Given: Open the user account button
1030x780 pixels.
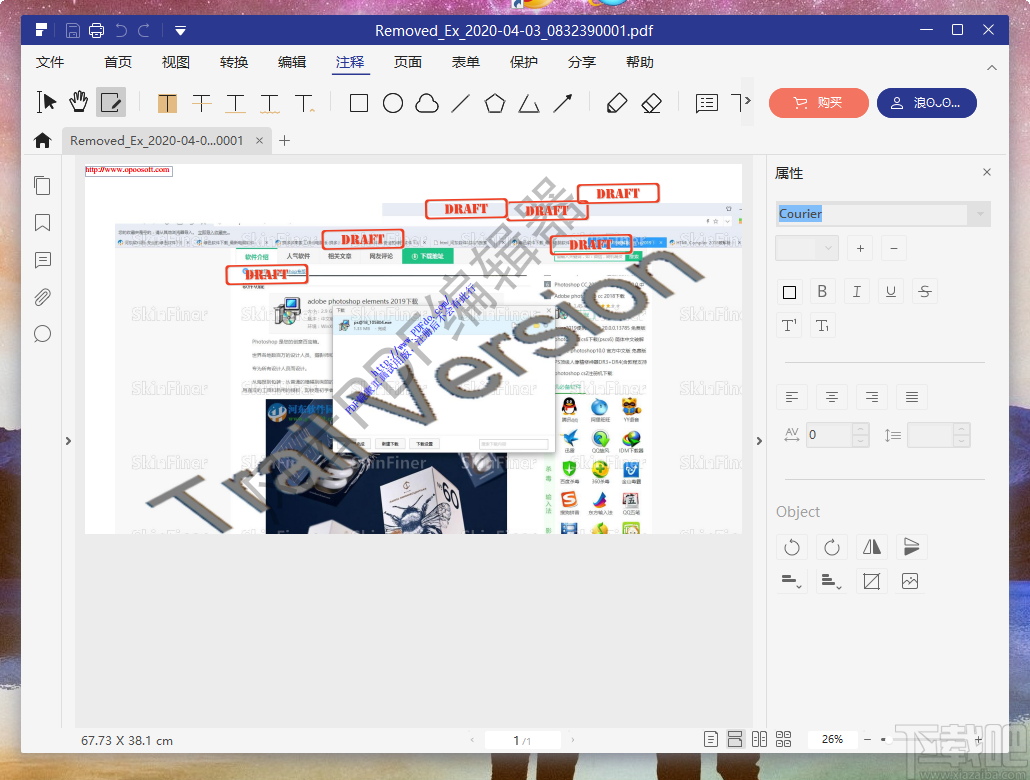Looking at the screenshot, I should click(926, 103).
